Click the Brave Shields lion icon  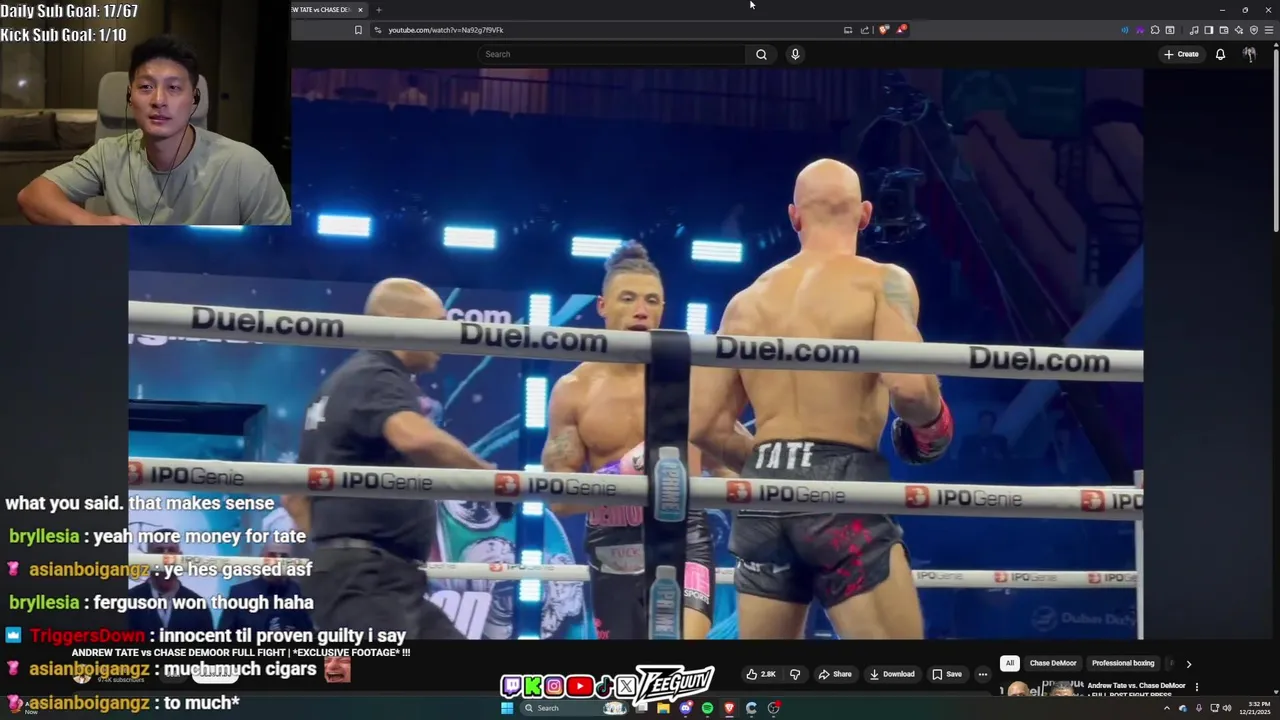[x=883, y=30]
